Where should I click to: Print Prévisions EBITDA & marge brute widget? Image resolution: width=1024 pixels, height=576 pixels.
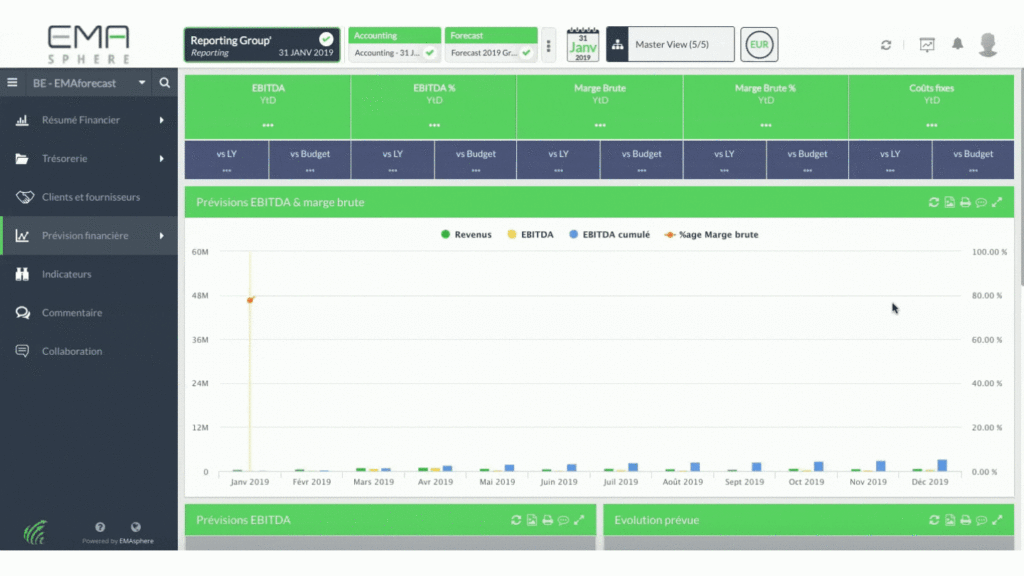tap(965, 202)
